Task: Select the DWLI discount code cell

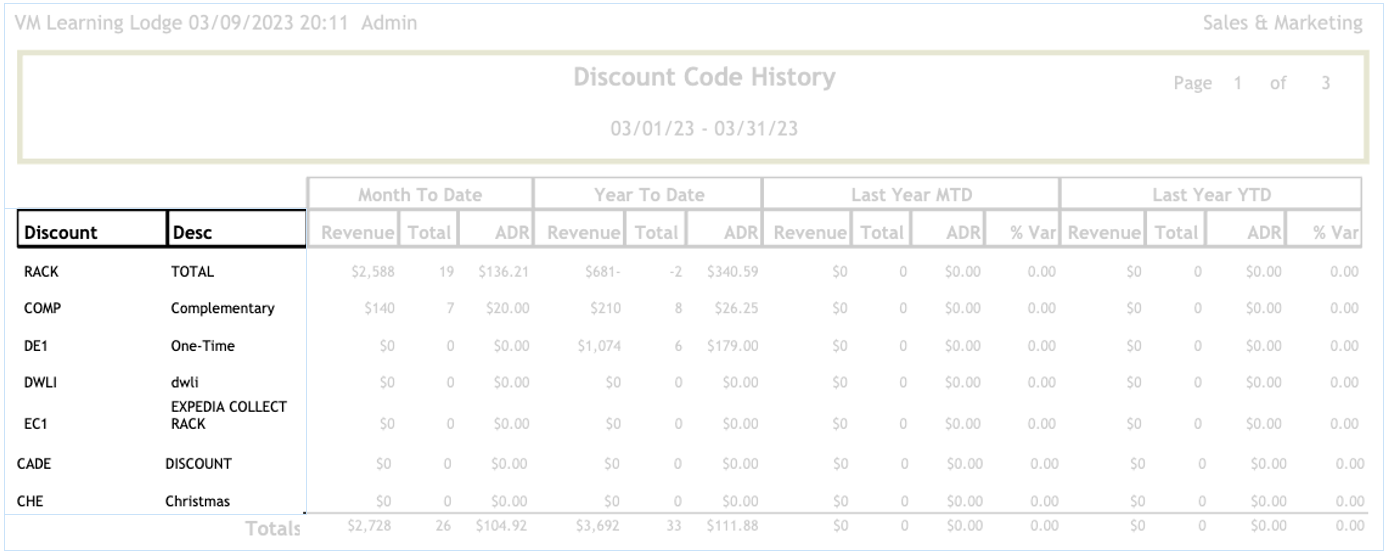Action: coord(40,384)
